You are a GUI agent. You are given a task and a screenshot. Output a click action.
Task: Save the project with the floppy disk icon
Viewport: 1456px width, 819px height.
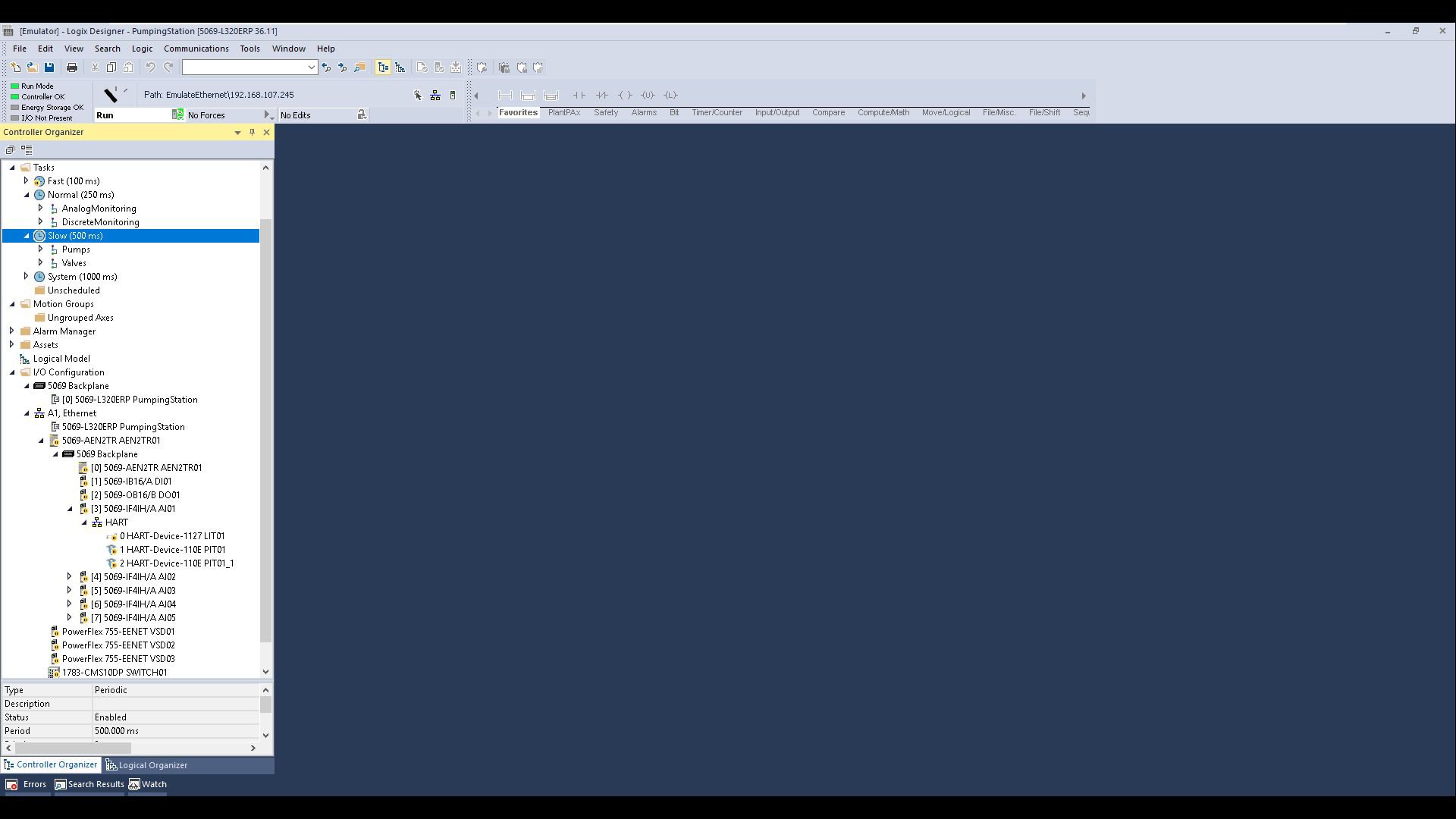(x=49, y=67)
